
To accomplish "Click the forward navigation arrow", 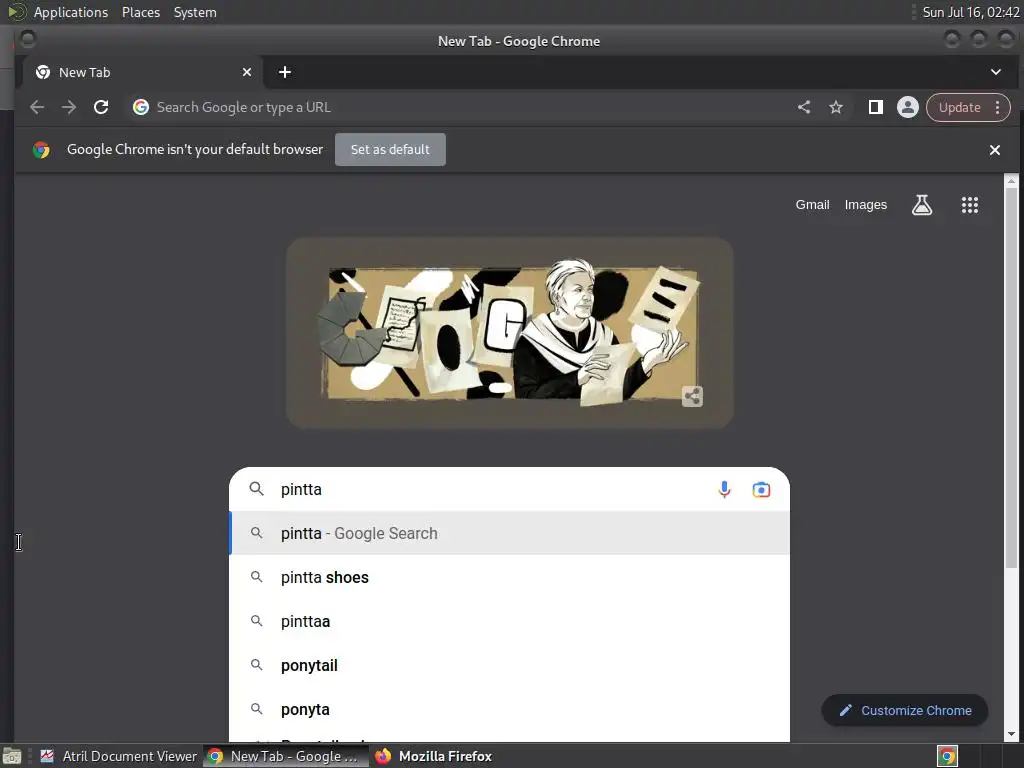I will pyautogui.click(x=69, y=107).
